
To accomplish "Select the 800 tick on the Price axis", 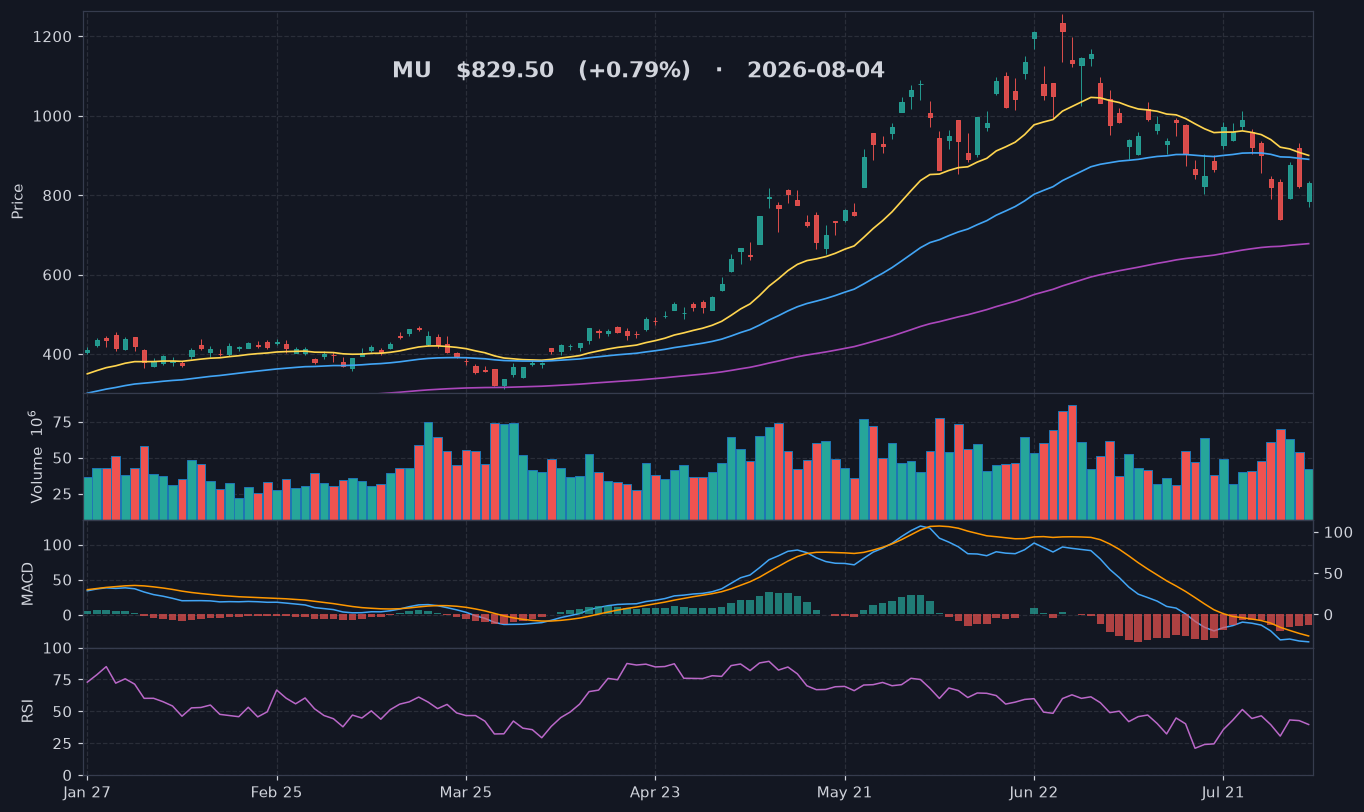I will [x=58, y=196].
